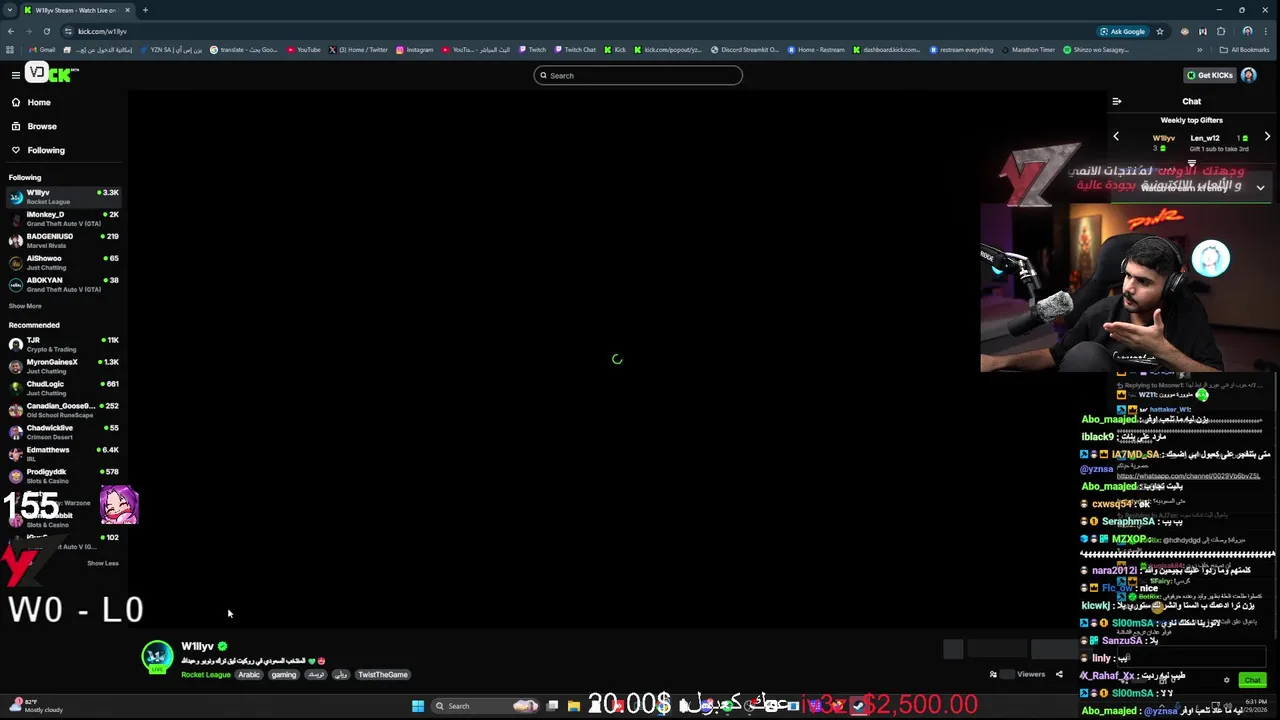Open Chadwicklive Crimson Desert stream
The height and width of the screenshot is (720, 1280).
click(x=64, y=432)
